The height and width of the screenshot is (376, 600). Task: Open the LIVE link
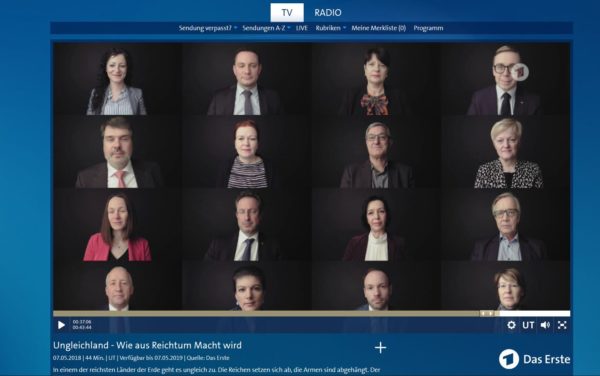click(302, 28)
